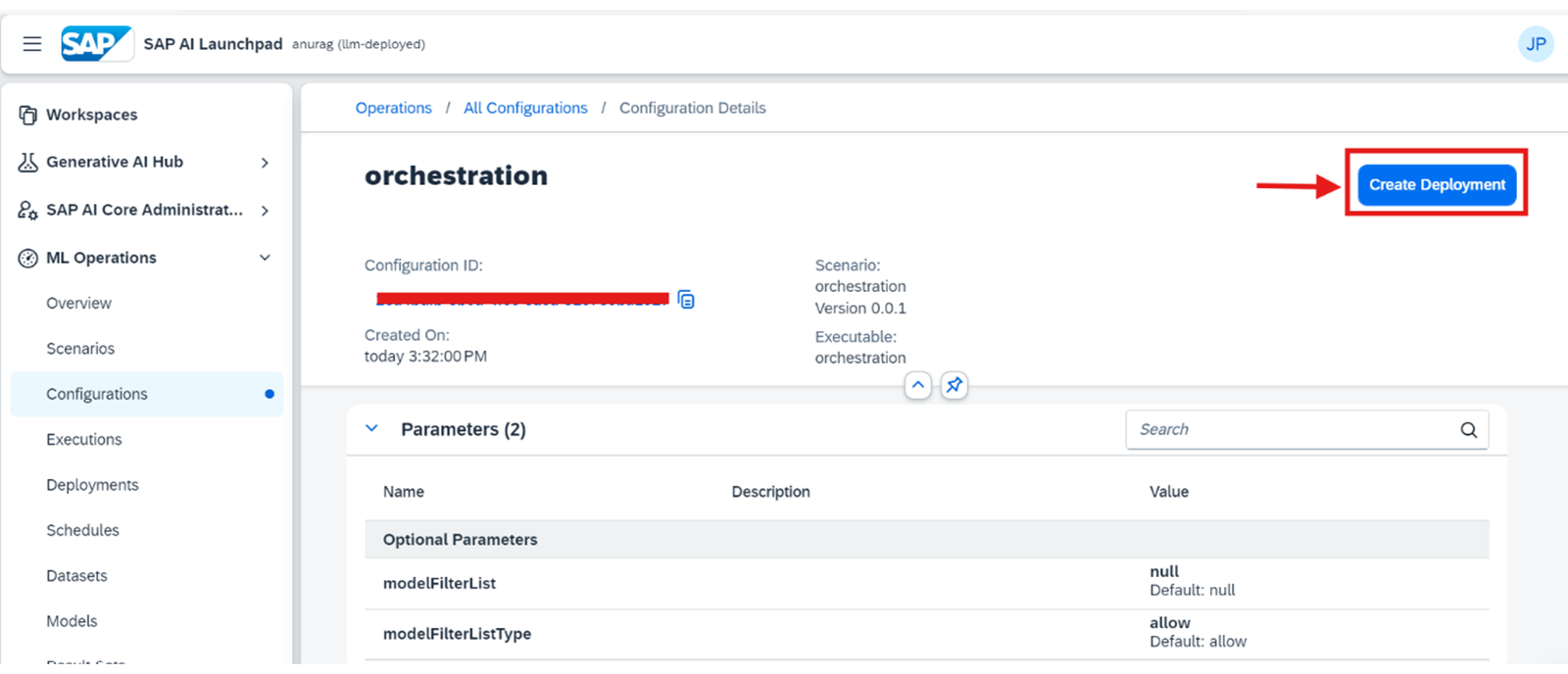Click the Optional Parameters group header
Screen dimensions: 1568x674
927,540
